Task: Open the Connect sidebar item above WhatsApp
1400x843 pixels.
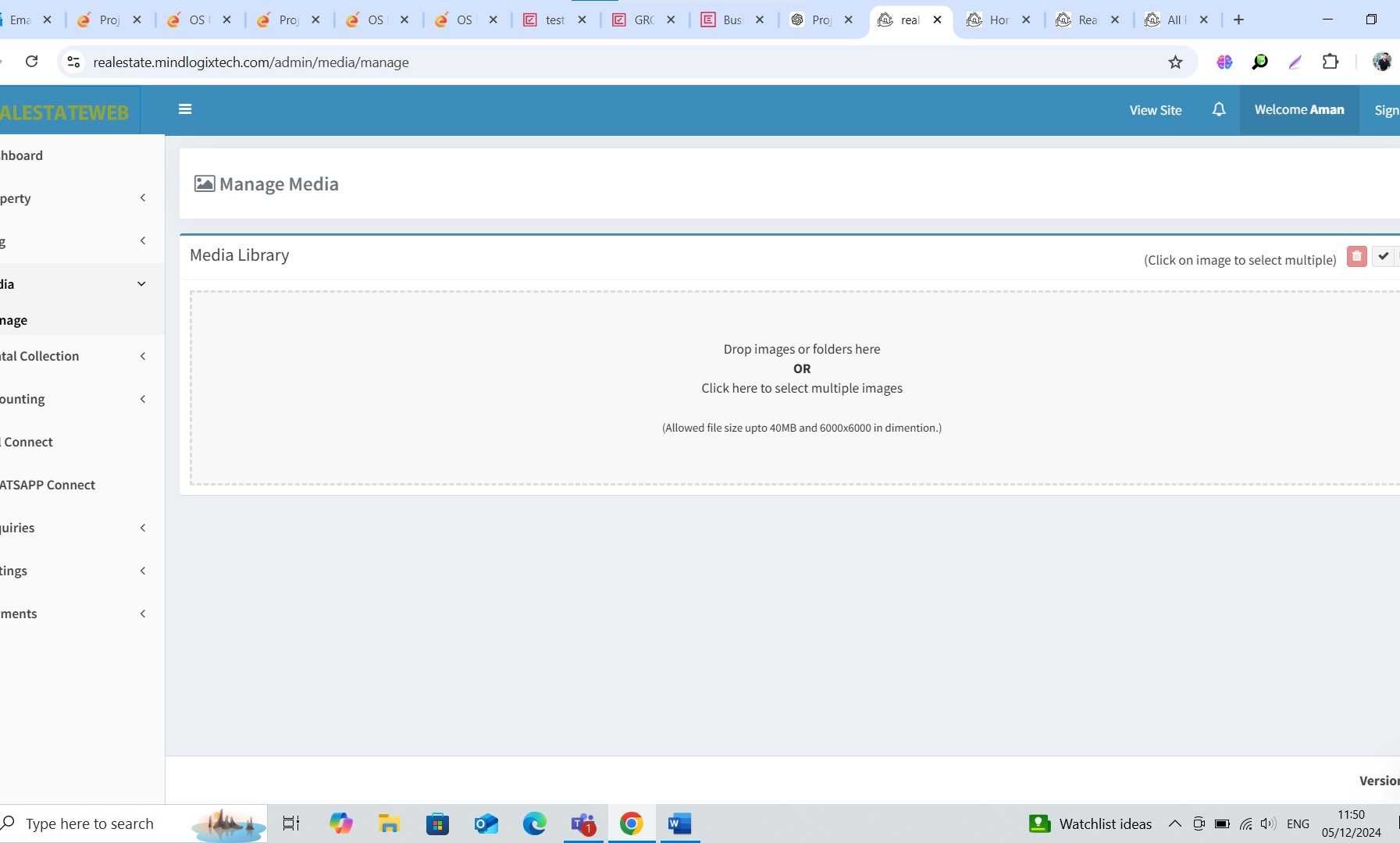Action: pyautogui.click(x=82, y=442)
